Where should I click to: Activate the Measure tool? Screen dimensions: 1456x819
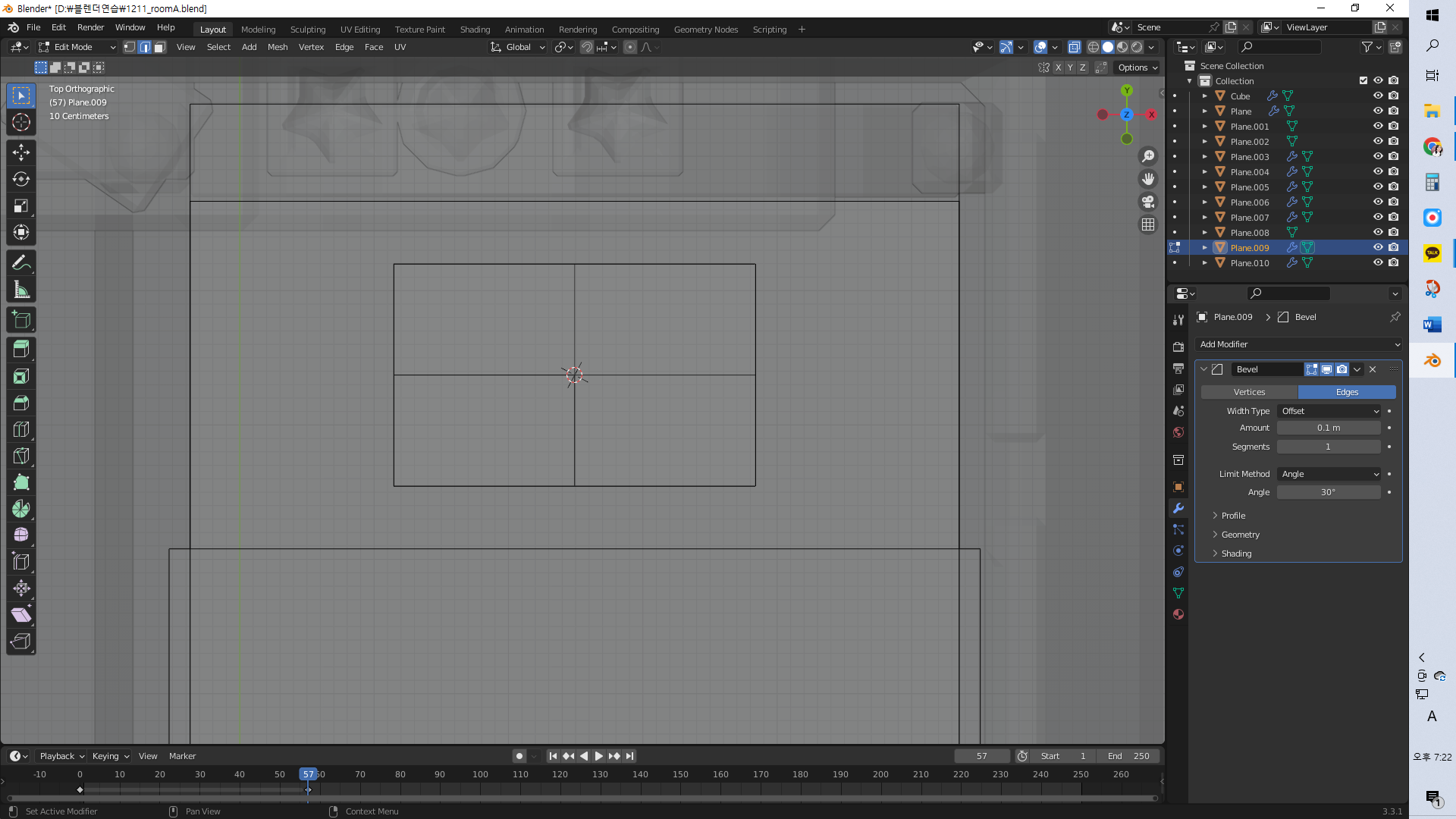click(21, 290)
